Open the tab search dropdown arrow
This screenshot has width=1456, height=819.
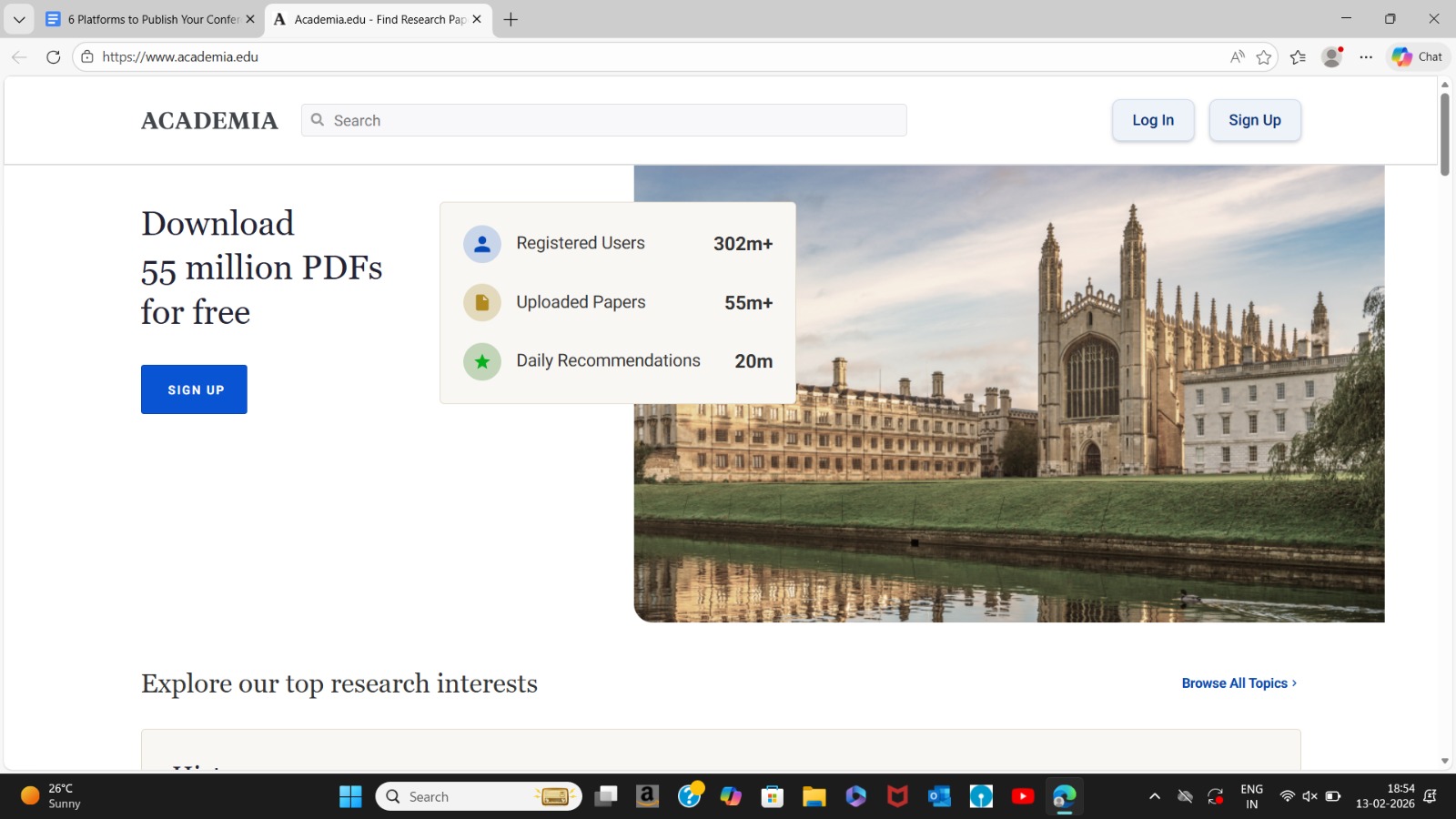coord(18,18)
